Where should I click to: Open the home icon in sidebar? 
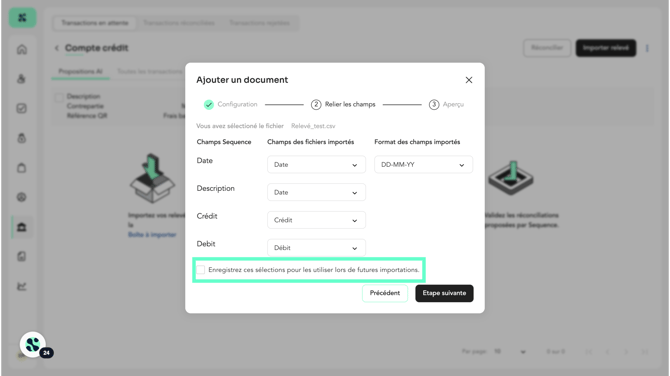[22, 50]
